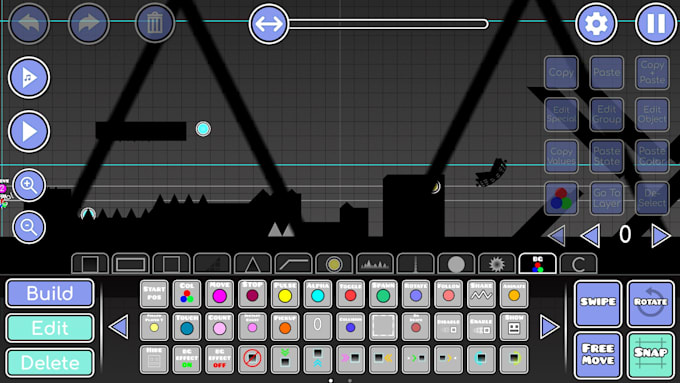
Task: Open the solid blocks object tab
Action: tap(90, 264)
